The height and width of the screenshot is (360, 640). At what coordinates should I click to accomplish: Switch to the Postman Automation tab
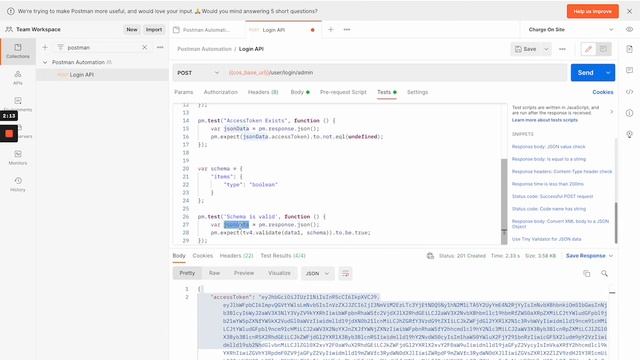coord(207,30)
